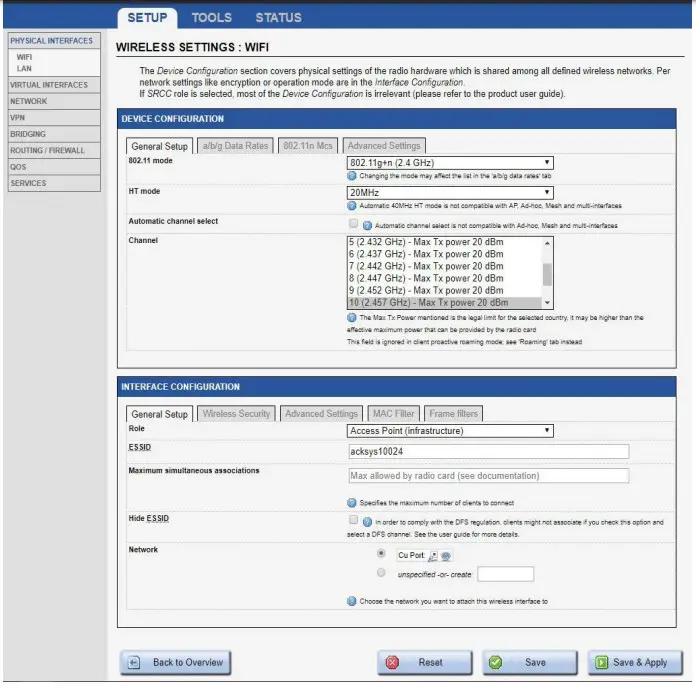Select the Cu Port network radio button
Image resolution: width=696 pixels, height=691 pixels.
tap(381, 553)
